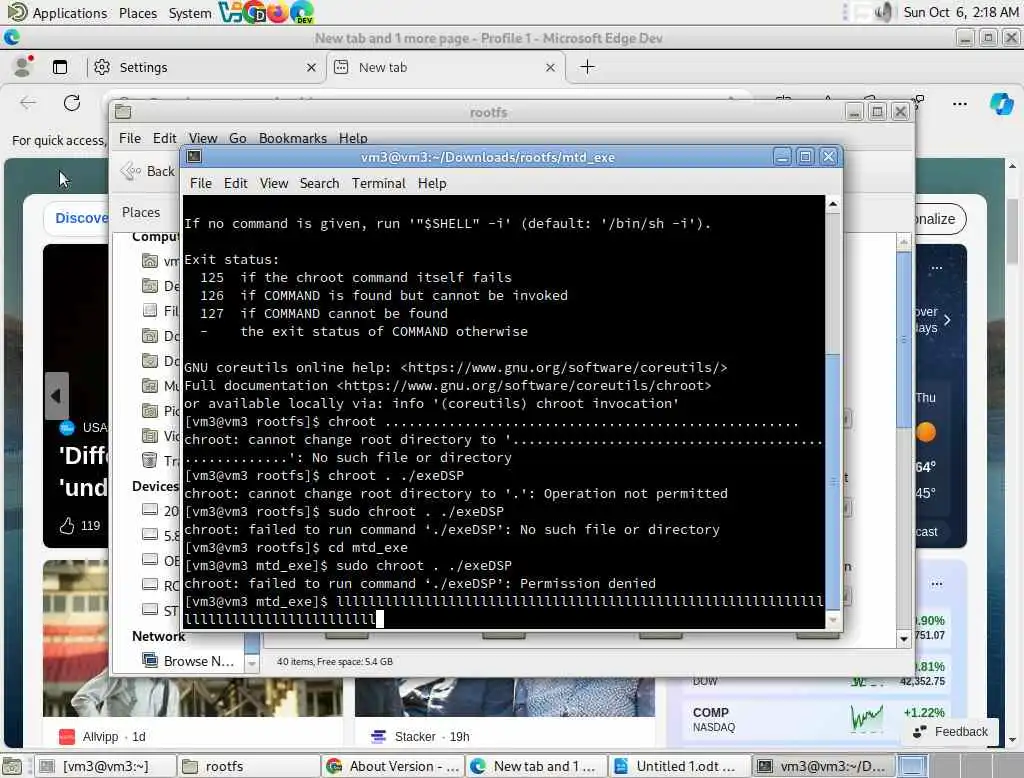Close the New tab tab in Edge

pyautogui.click(x=551, y=67)
